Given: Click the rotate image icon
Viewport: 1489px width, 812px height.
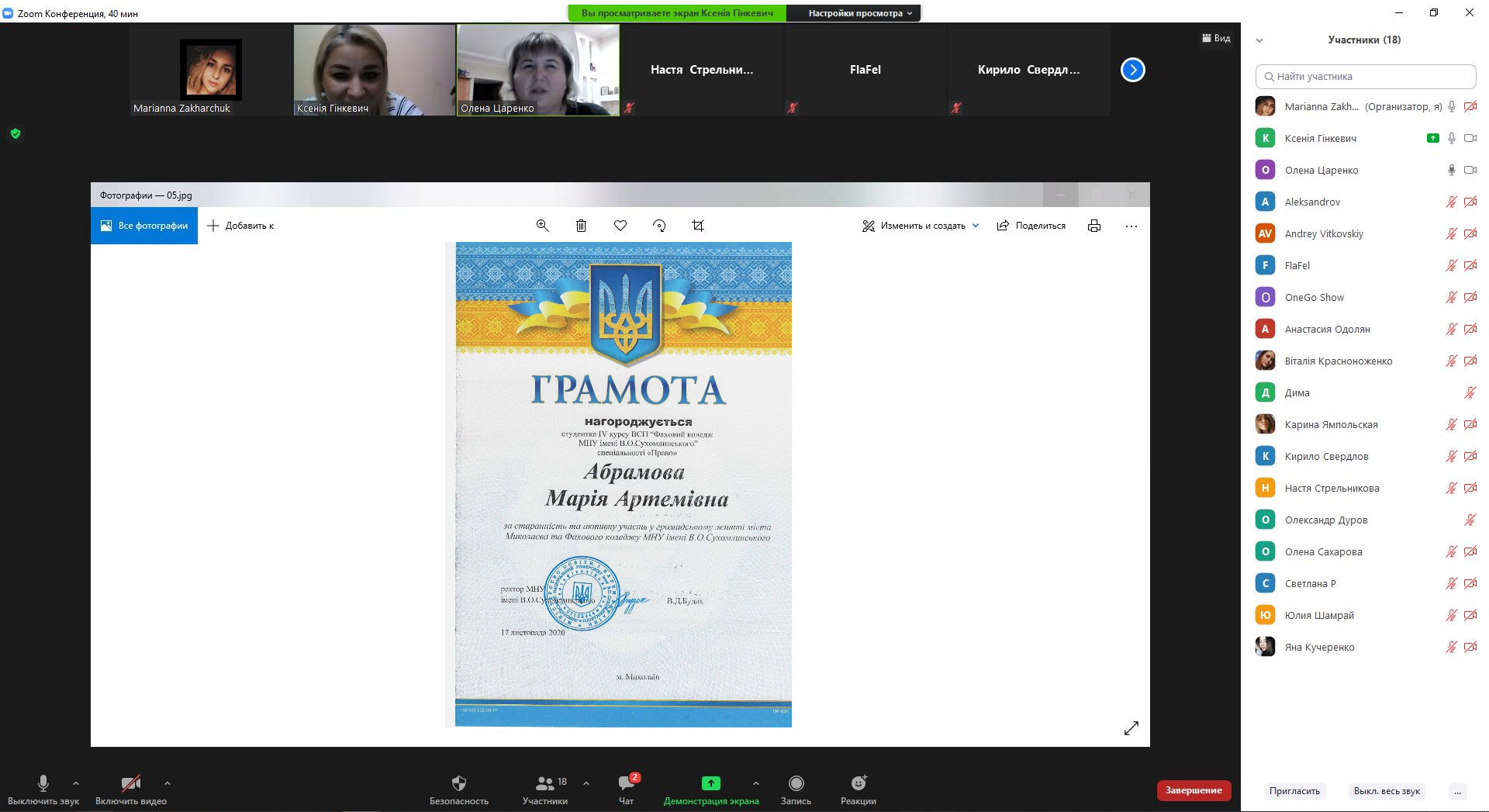Looking at the screenshot, I should pos(659,226).
